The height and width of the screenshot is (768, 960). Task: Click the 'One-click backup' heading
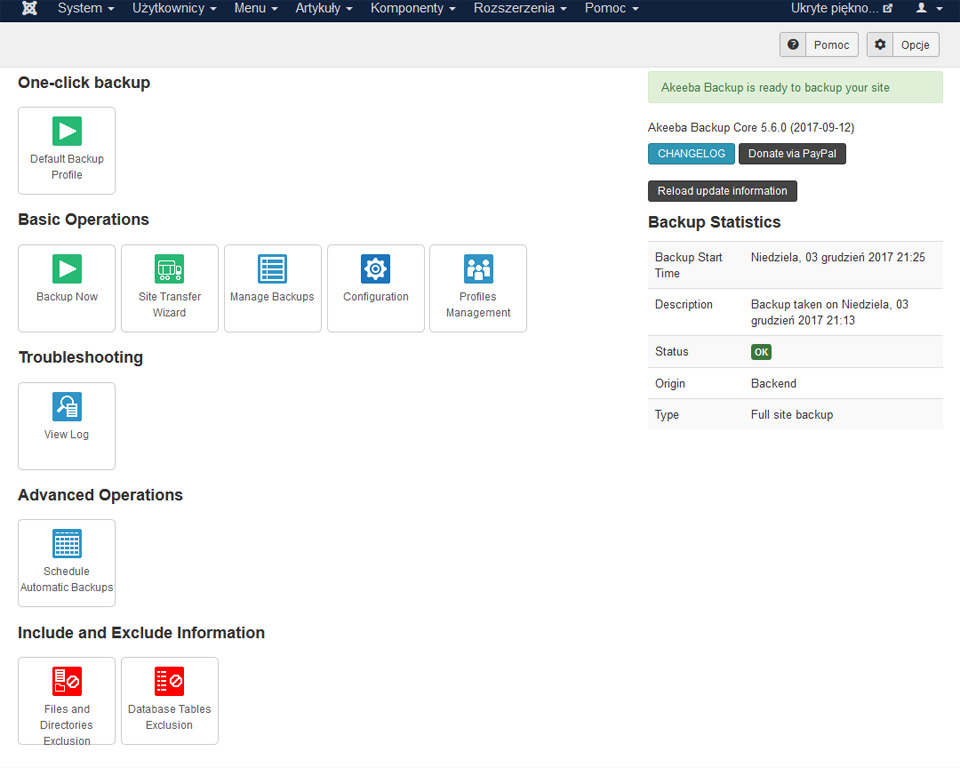coord(84,83)
